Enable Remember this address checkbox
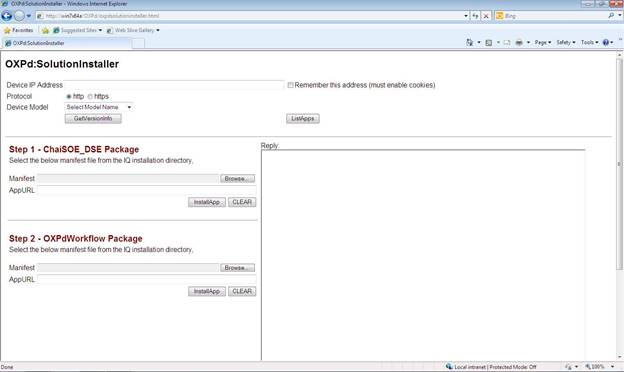 tap(291, 85)
